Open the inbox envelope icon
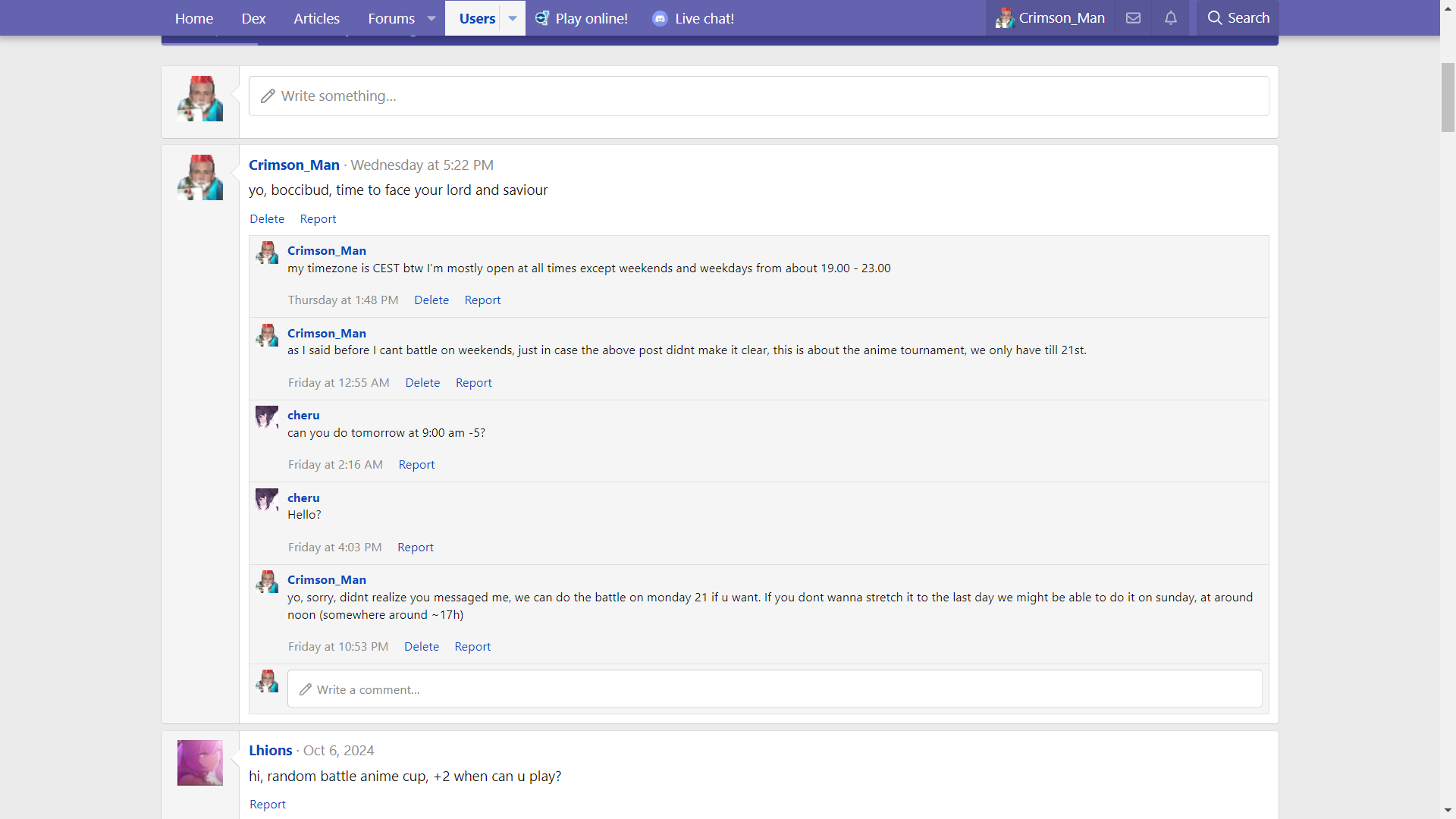The height and width of the screenshot is (819, 1456). click(x=1133, y=18)
